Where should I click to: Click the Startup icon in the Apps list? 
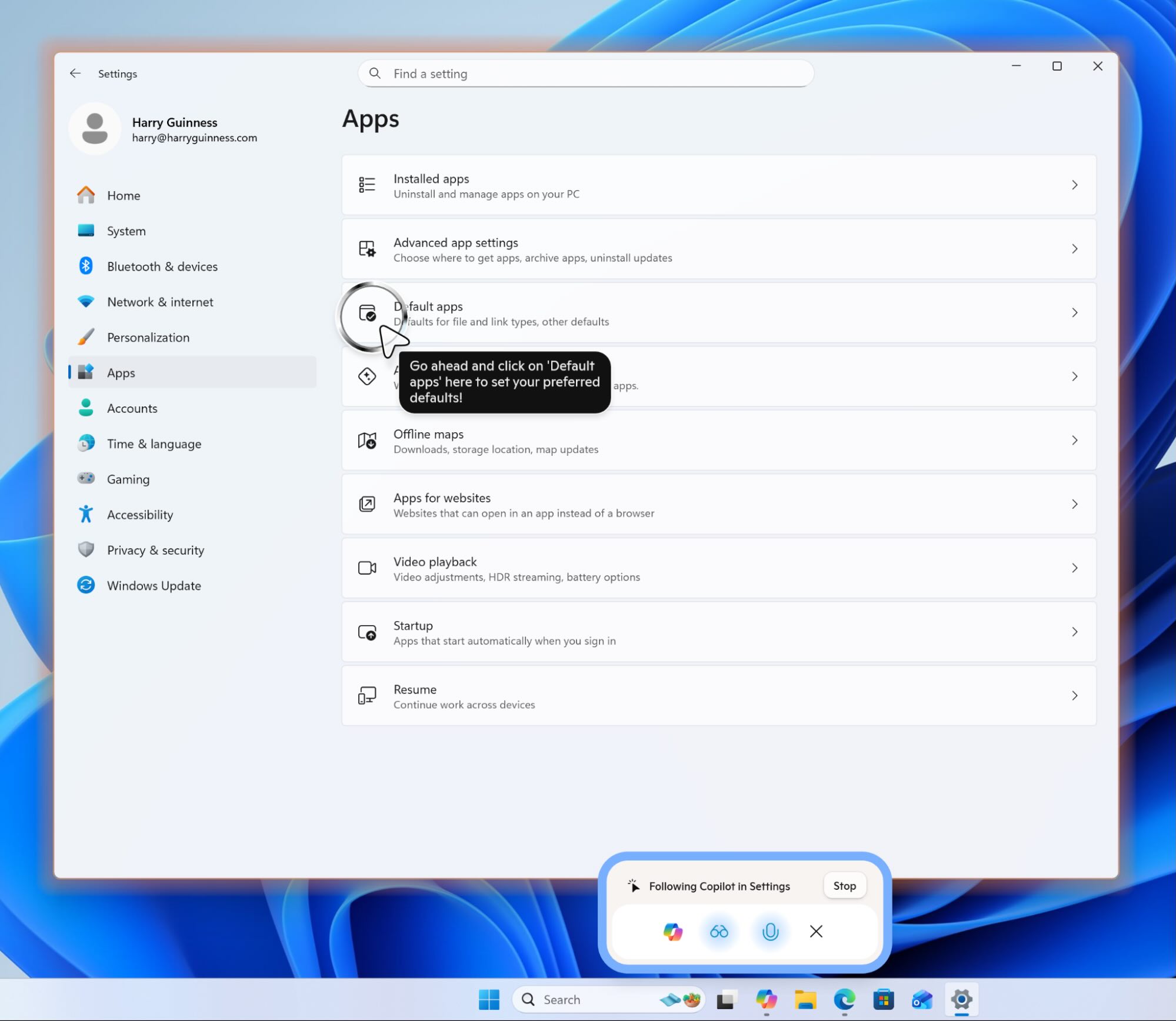367,632
